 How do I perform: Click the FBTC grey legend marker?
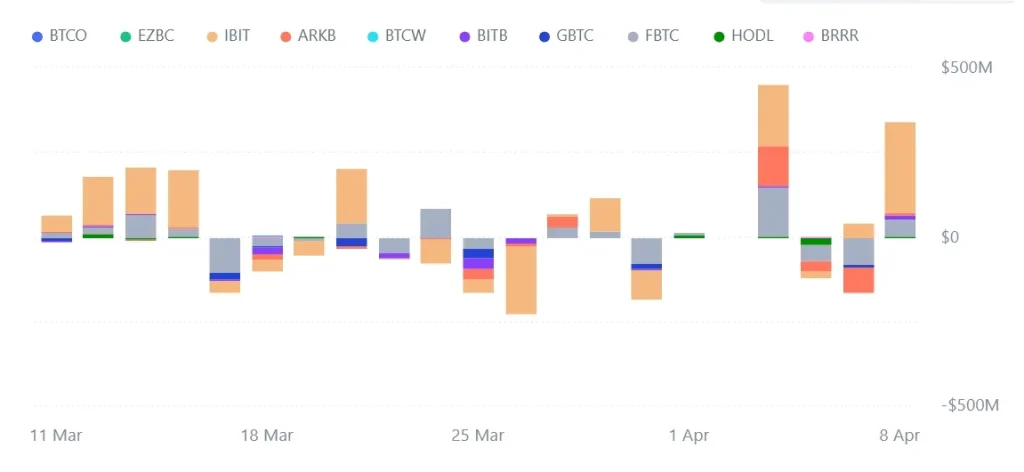(x=633, y=36)
